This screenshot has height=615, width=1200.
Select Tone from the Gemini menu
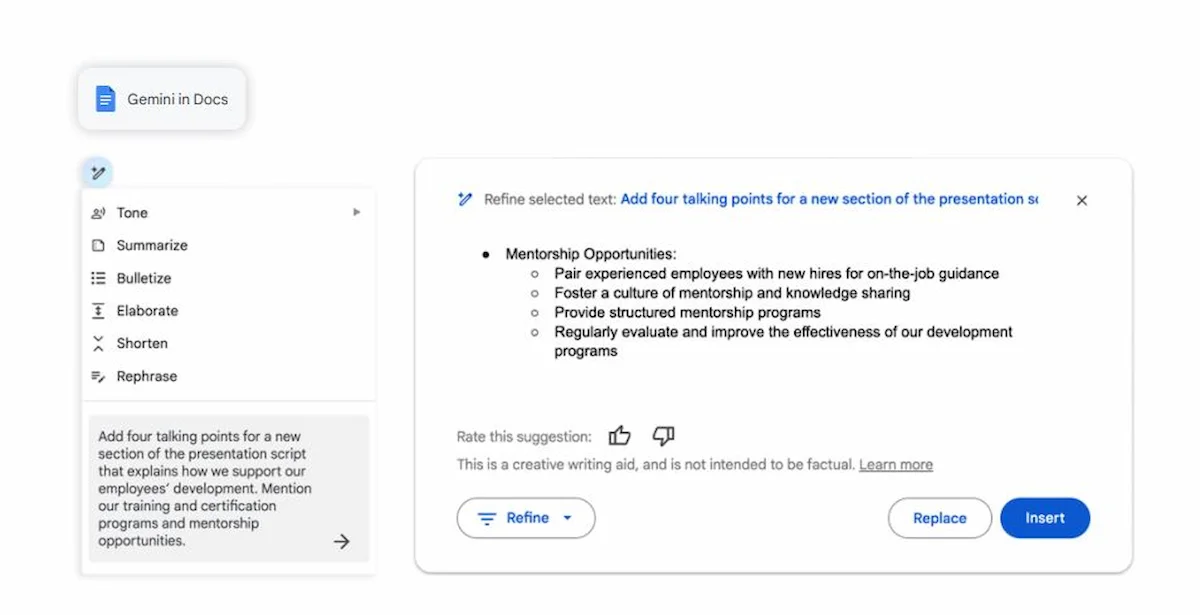[132, 213]
